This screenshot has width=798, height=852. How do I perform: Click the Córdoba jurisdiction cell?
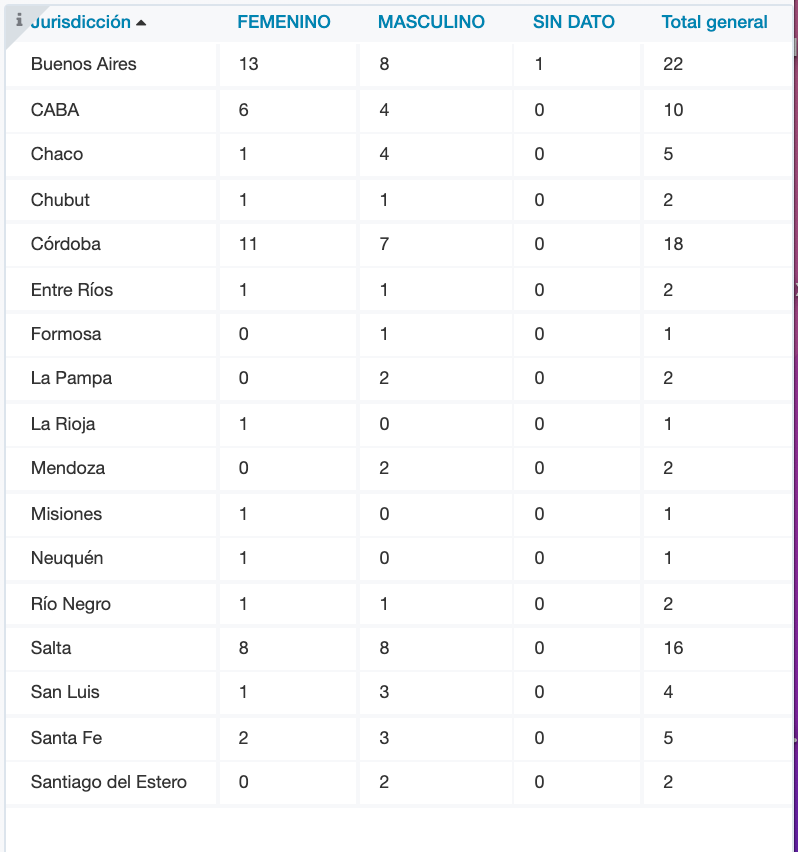tap(66, 244)
